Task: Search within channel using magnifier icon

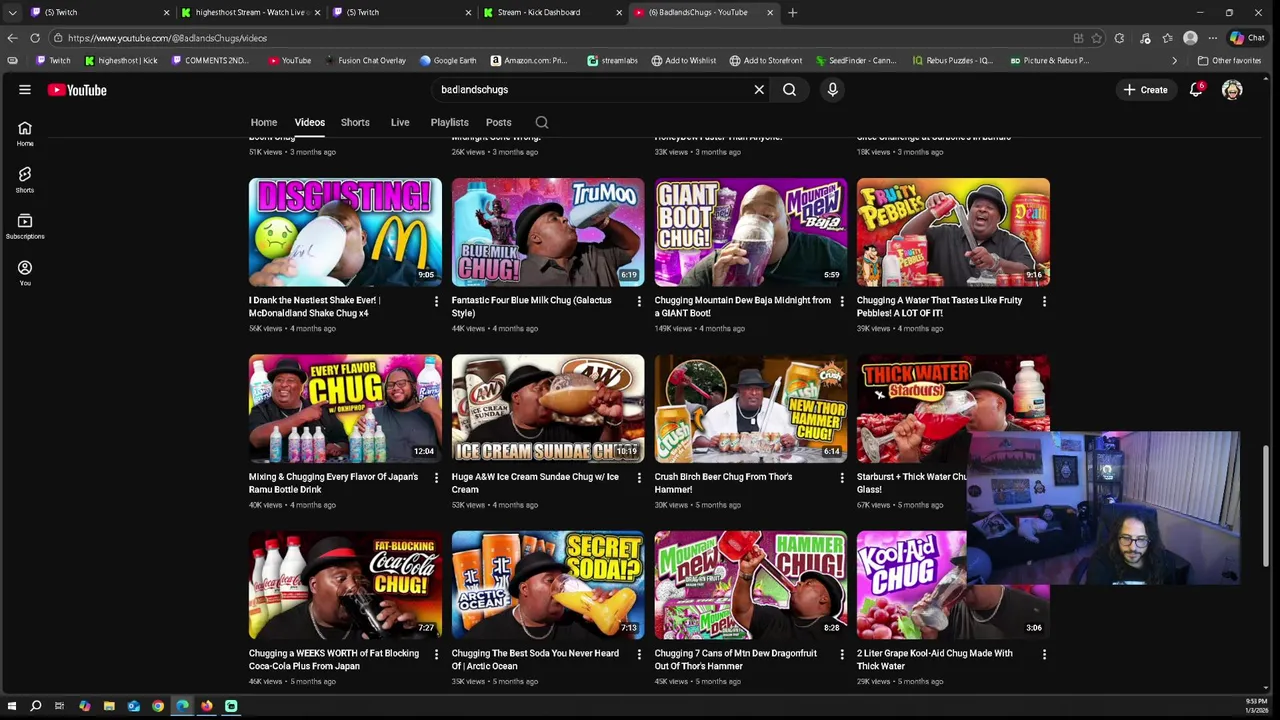Action: (x=542, y=122)
